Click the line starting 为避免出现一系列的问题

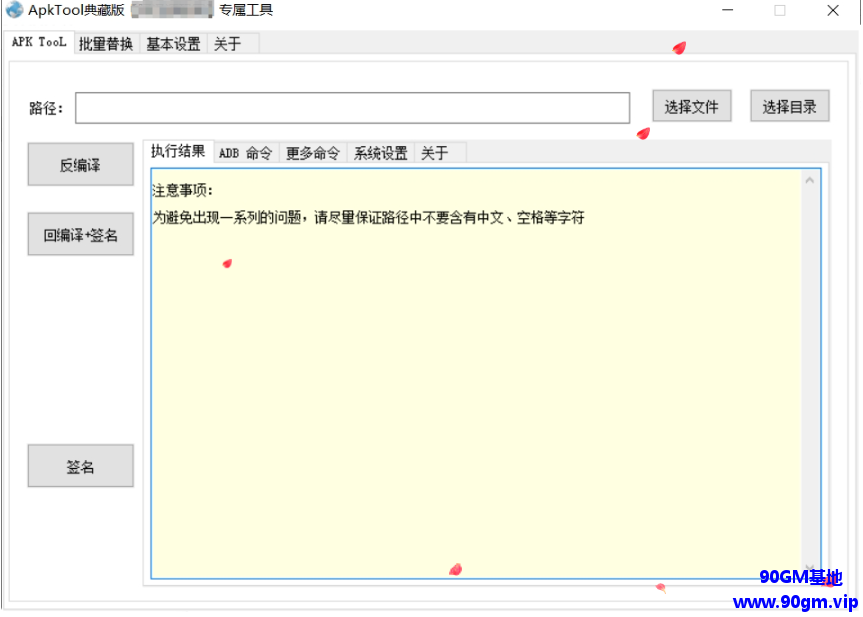(x=368, y=218)
